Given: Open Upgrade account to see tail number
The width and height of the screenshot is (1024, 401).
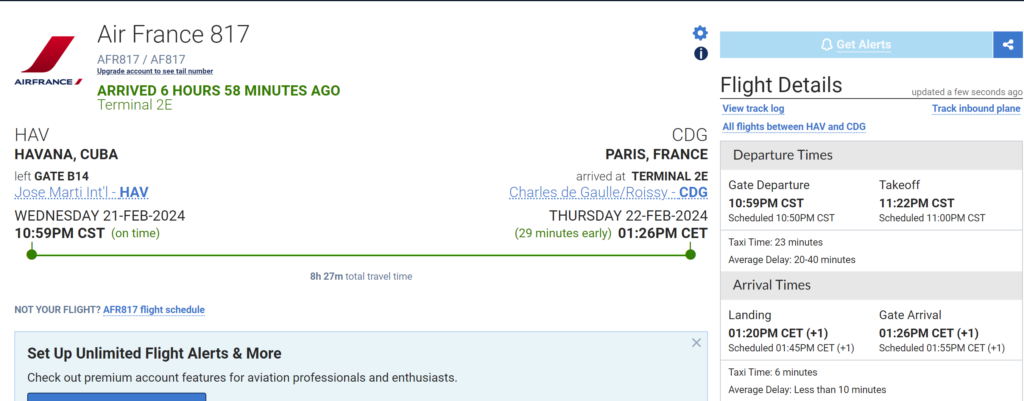Looking at the screenshot, I should point(155,71).
